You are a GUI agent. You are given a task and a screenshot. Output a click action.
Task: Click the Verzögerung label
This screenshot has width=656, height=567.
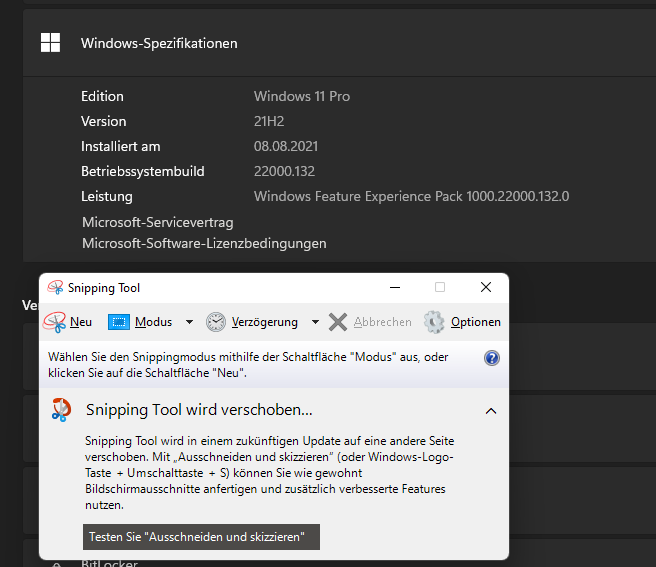(x=264, y=322)
